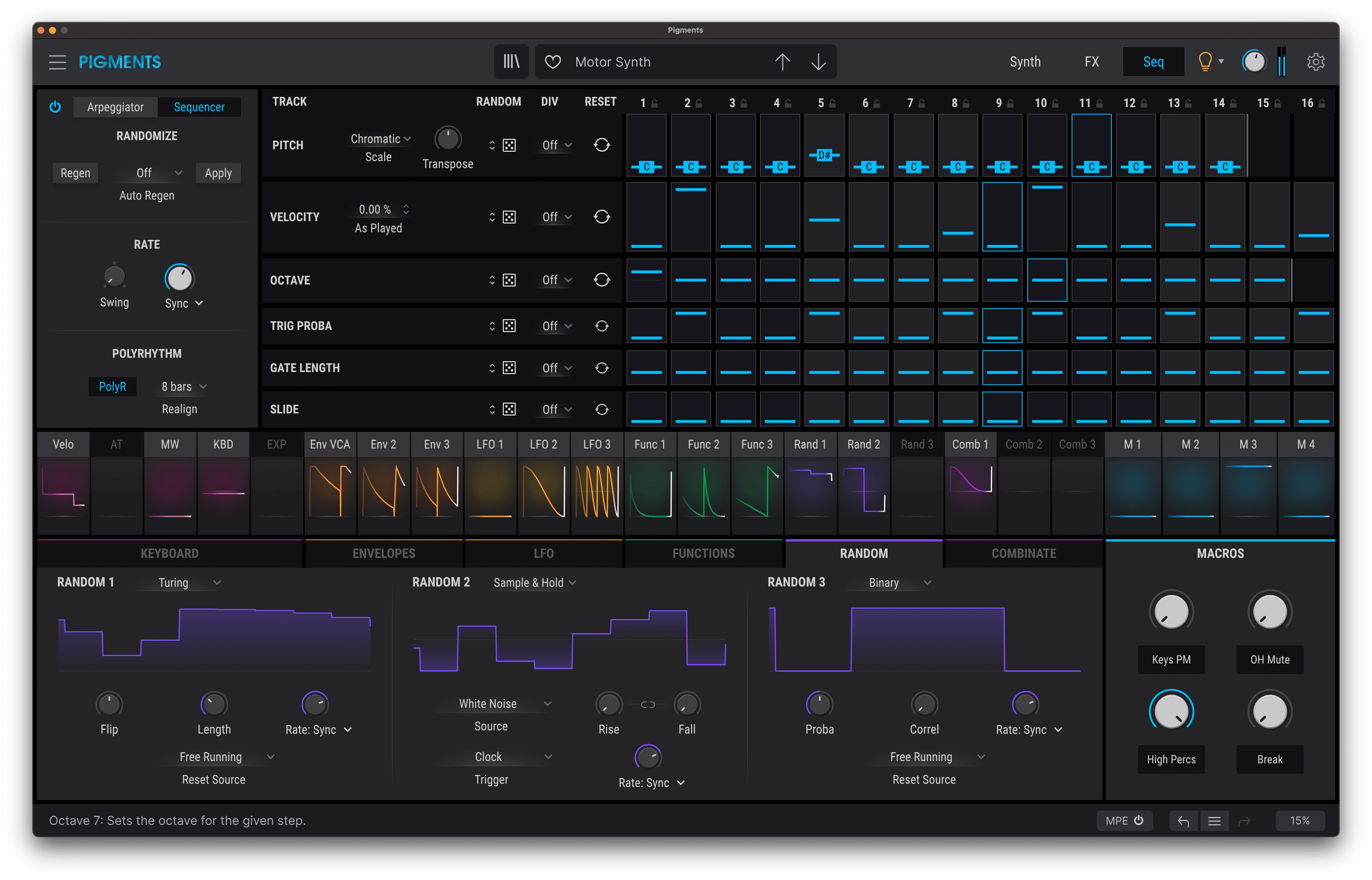The height and width of the screenshot is (880, 1372).
Task: Toggle lock on step 12
Action: pyautogui.click(x=1144, y=103)
